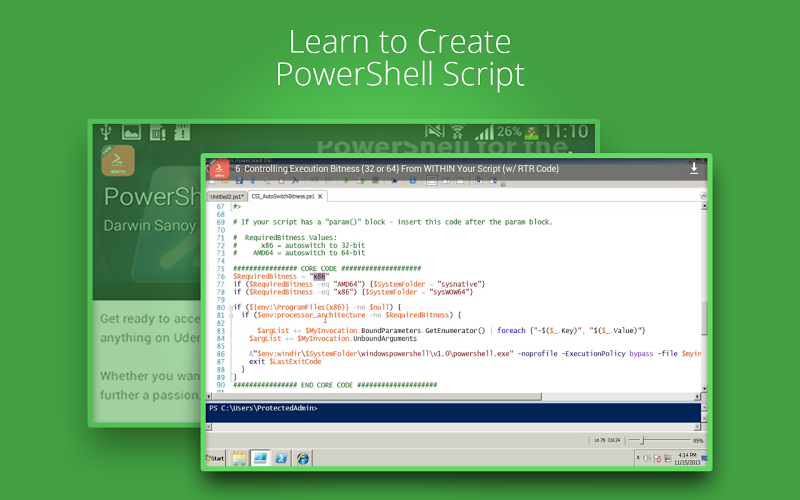The width and height of the screenshot is (800, 500).
Task: Open Windows Explorer from the taskbar
Action: (239, 458)
